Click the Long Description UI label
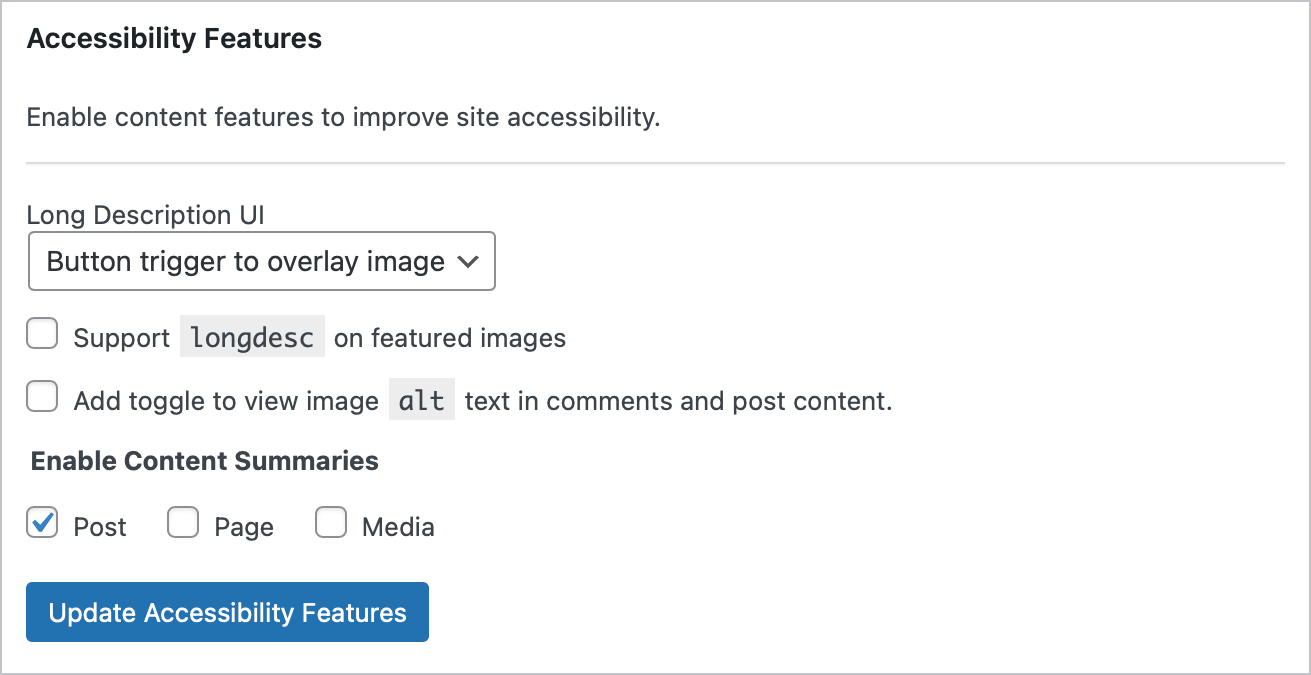 pyautogui.click(x=146, y=214)
